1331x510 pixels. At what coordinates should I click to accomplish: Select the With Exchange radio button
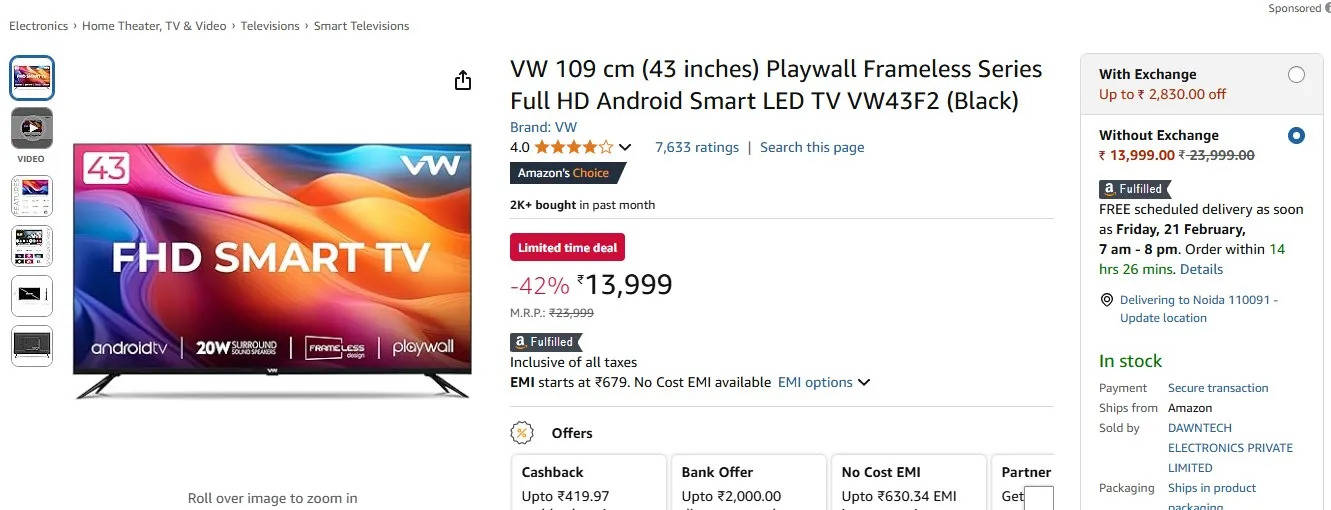coord(1296,75)
